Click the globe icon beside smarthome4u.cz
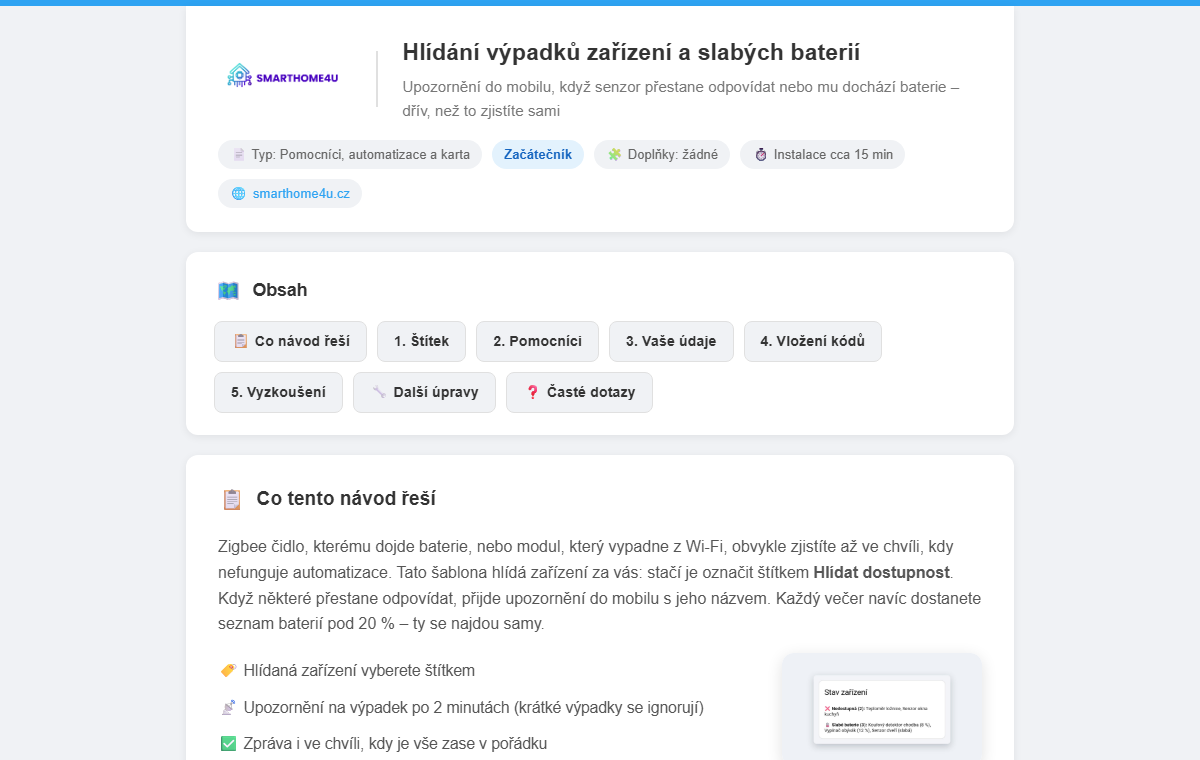 pyautogui.click(x=238, y=194)
